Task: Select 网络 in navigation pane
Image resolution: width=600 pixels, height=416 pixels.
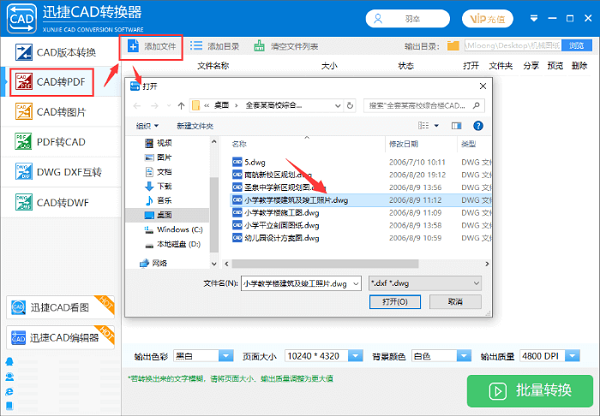Action: pyautogui.click(x=154, y=263)
